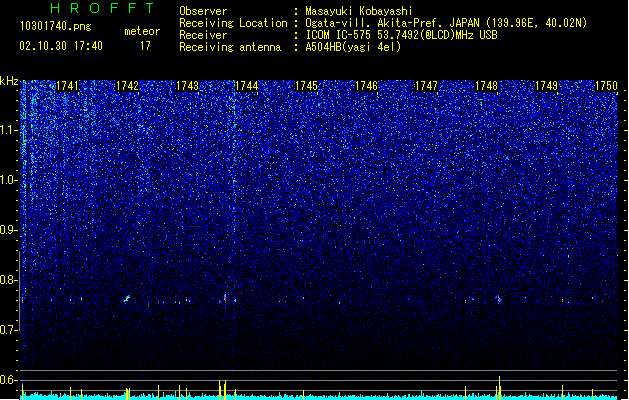
Task: Click the 0.7 kHz axis label
Action: (x=9, y=330)
